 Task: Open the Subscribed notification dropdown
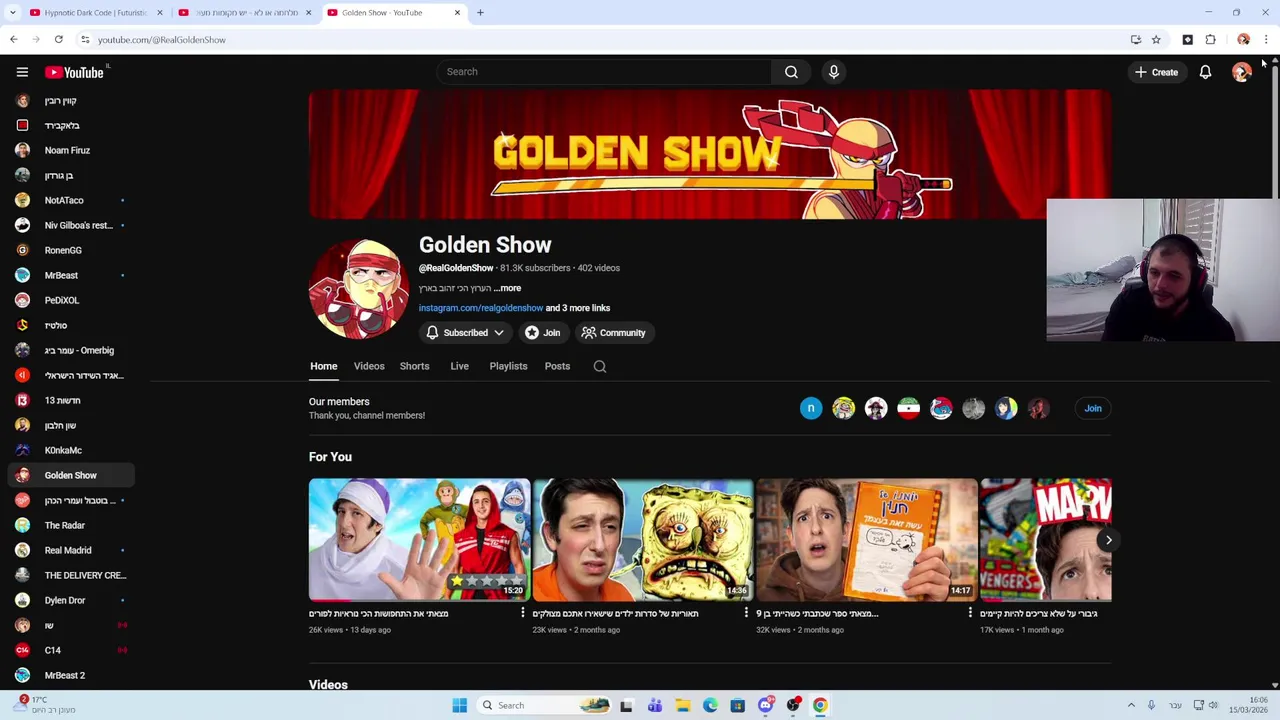(465, 333)
